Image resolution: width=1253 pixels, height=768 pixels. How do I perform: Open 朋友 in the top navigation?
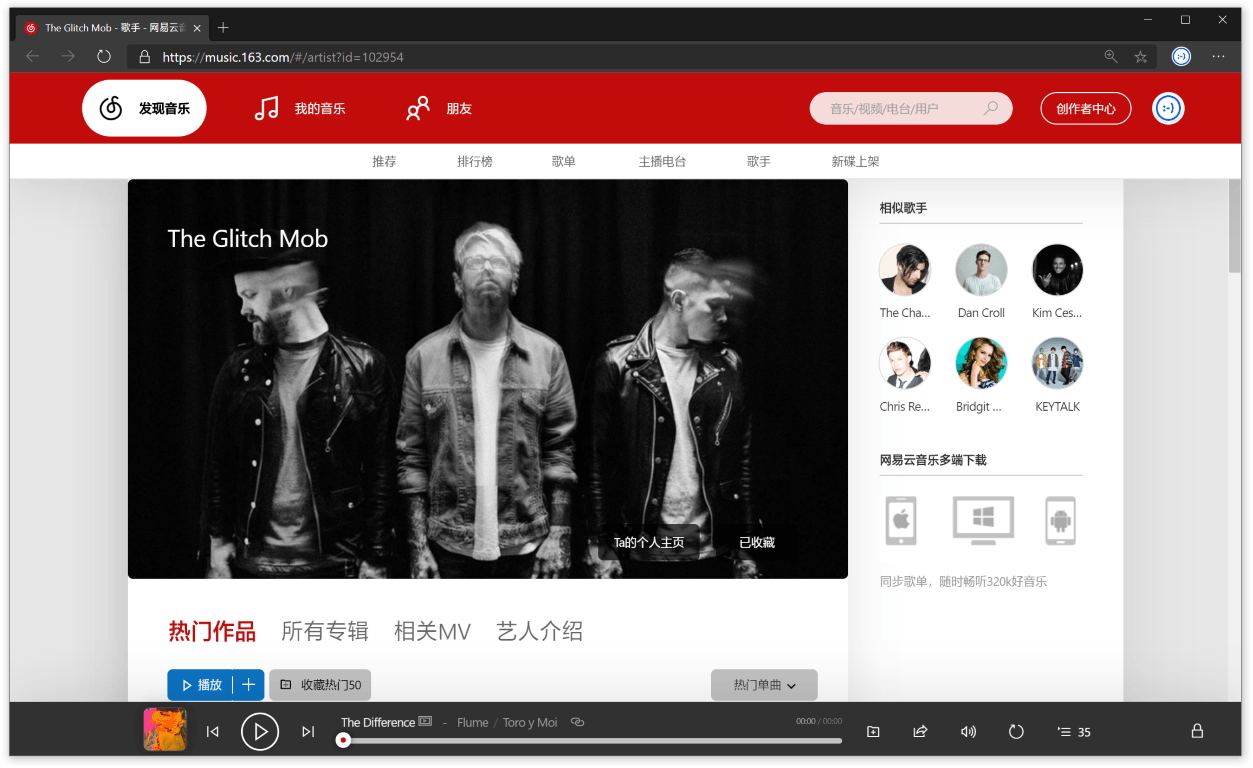click(x=438, y=108)
